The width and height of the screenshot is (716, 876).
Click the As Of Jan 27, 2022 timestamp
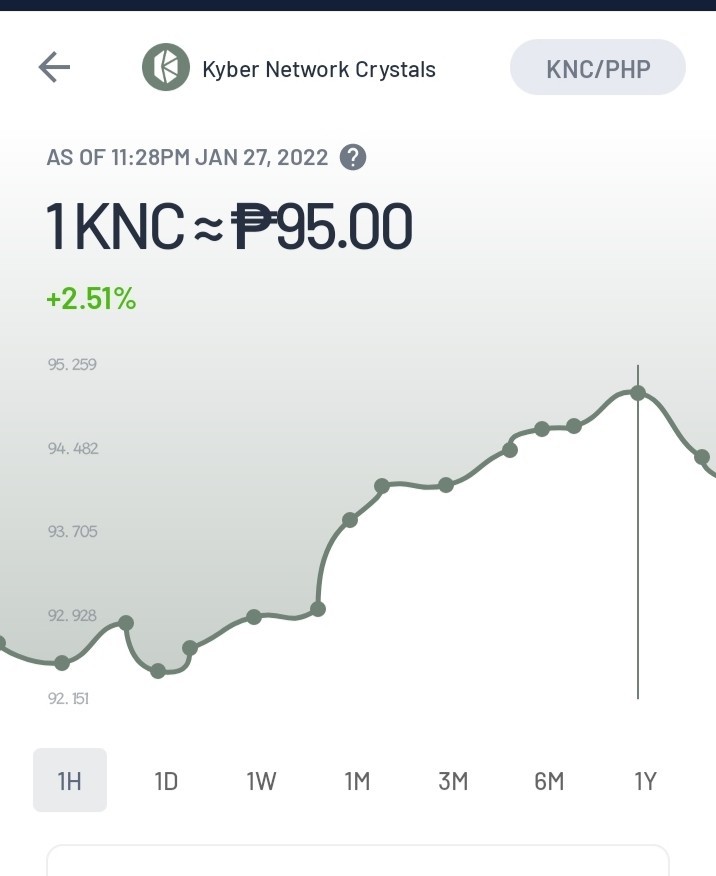coord(187,158)
